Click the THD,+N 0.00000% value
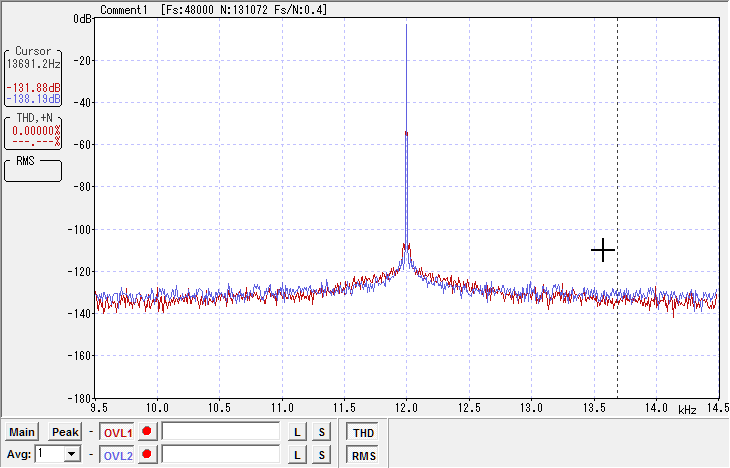This screenshot has height=468, width=730. [x=36, y=131]
